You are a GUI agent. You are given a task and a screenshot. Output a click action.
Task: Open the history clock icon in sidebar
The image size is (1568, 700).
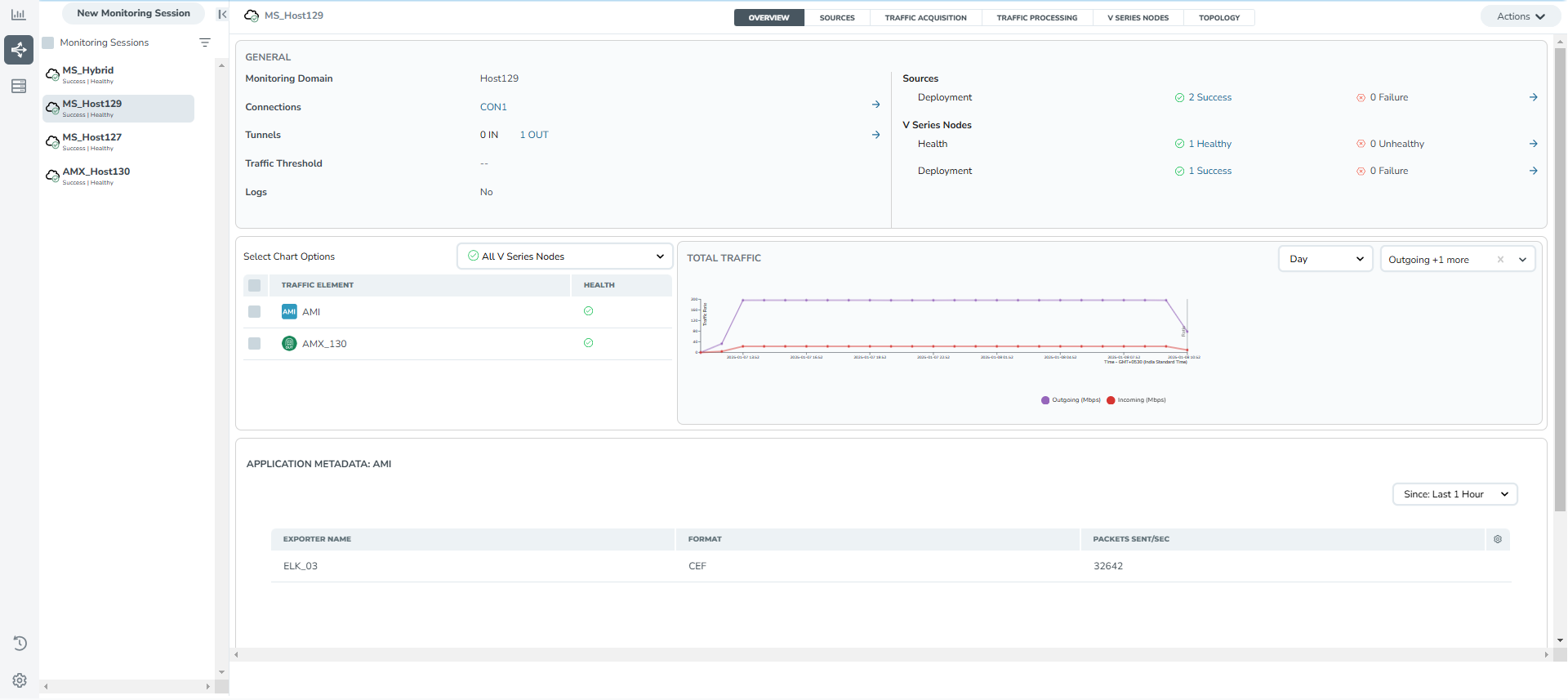point(20,643)
